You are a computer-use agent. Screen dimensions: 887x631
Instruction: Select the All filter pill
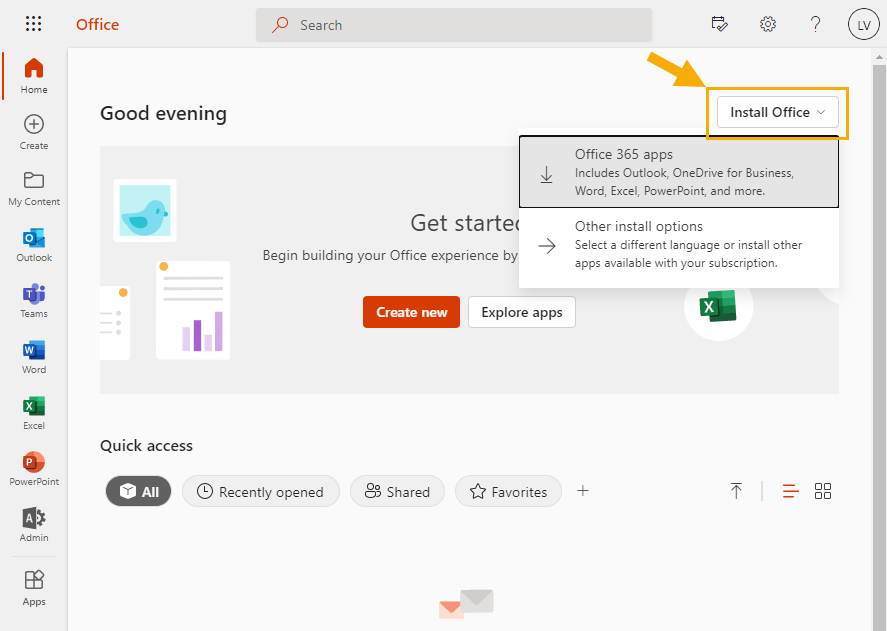click(x=139, y=491)
